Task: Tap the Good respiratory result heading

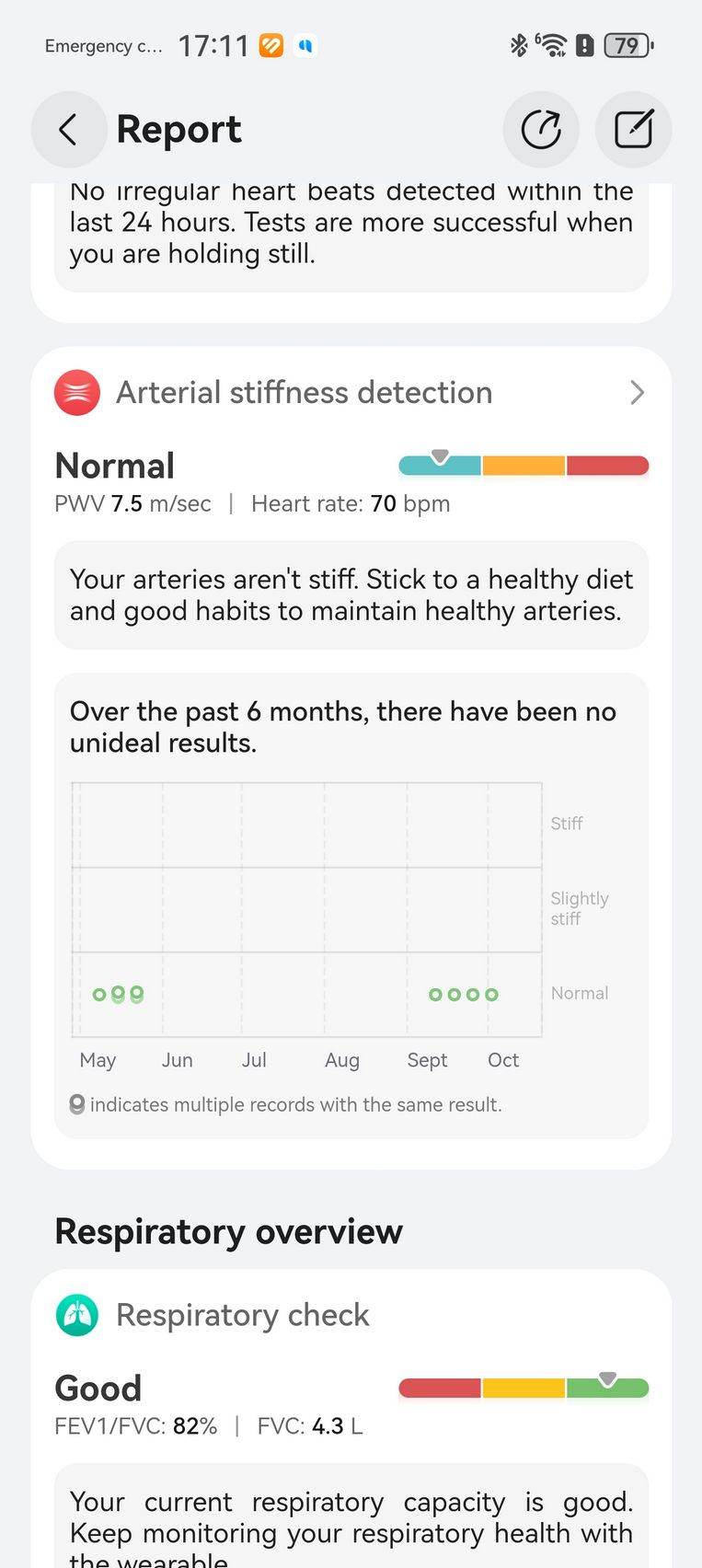Action: (x=98, y=1389)
